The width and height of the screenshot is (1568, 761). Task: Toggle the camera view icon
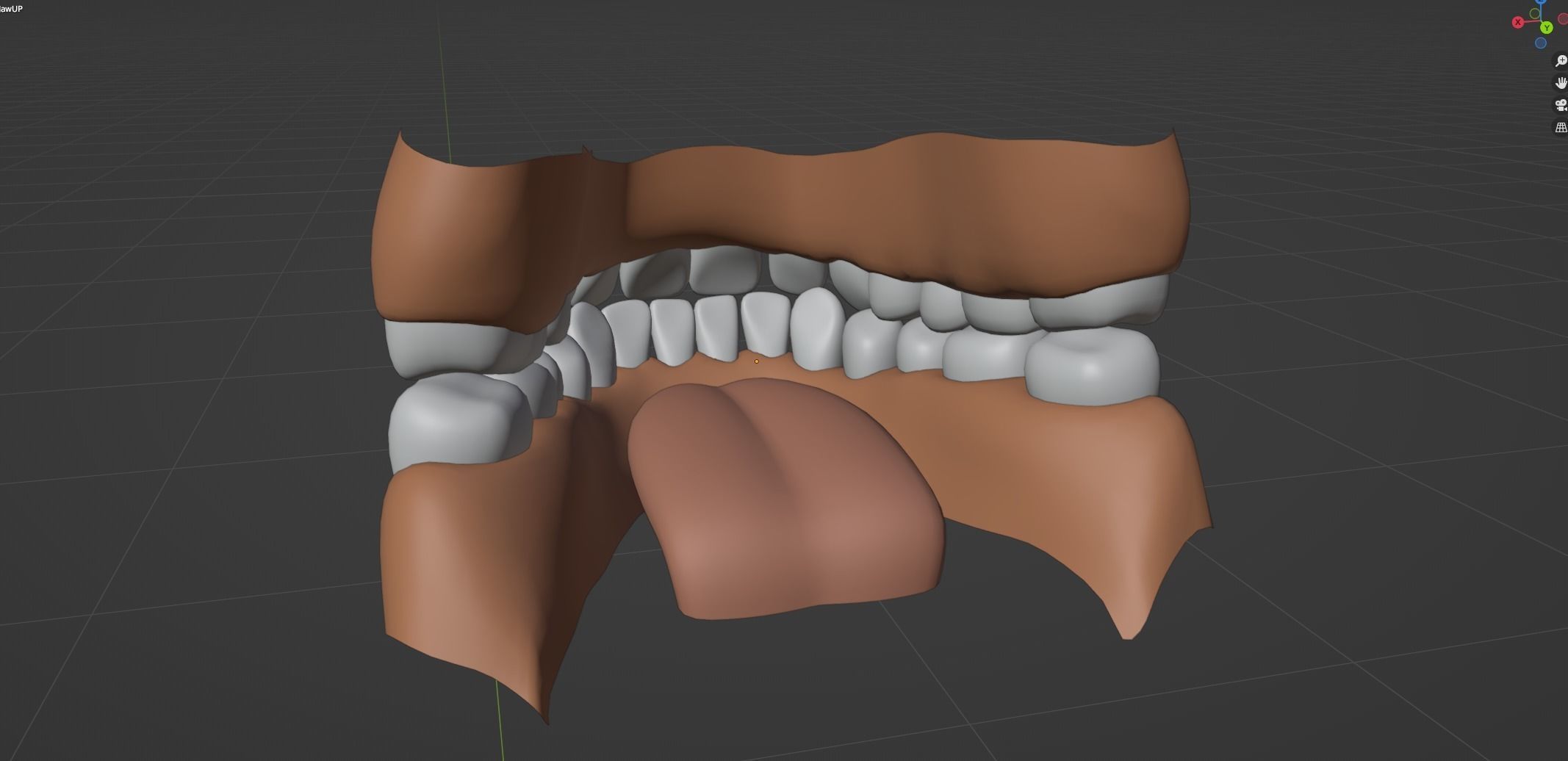point(1561,105)
